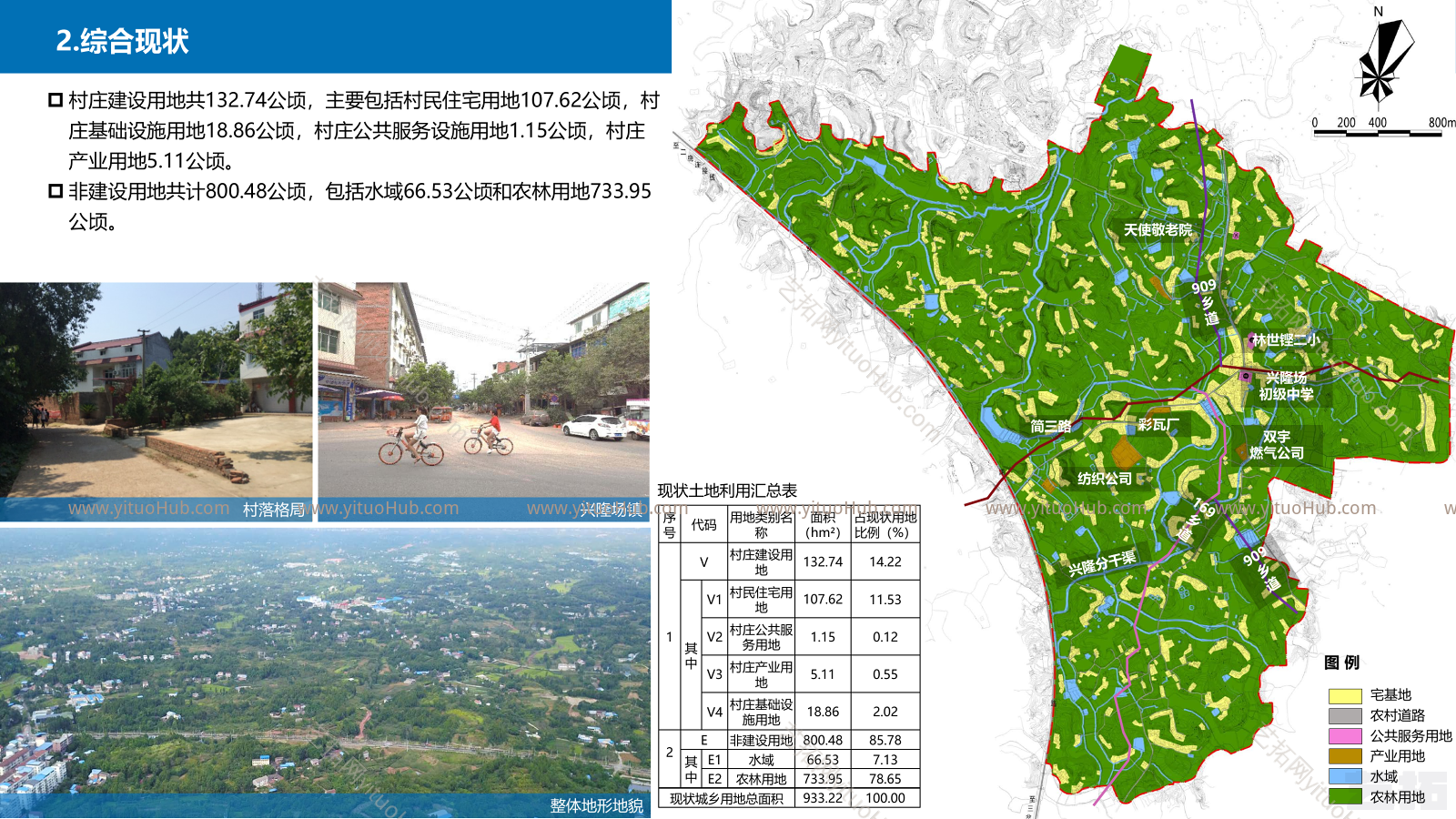Click the 代码 table header cell
The height and width of the screenshot is (819, 1456).
coord(703,525)
